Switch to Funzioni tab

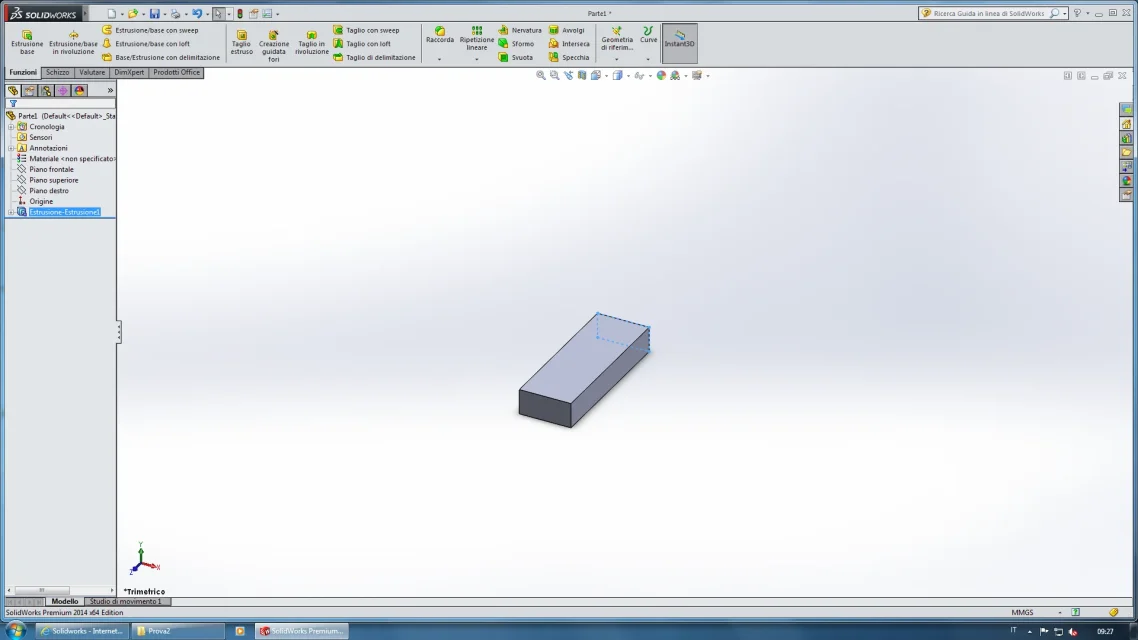[x=22, y=73]
